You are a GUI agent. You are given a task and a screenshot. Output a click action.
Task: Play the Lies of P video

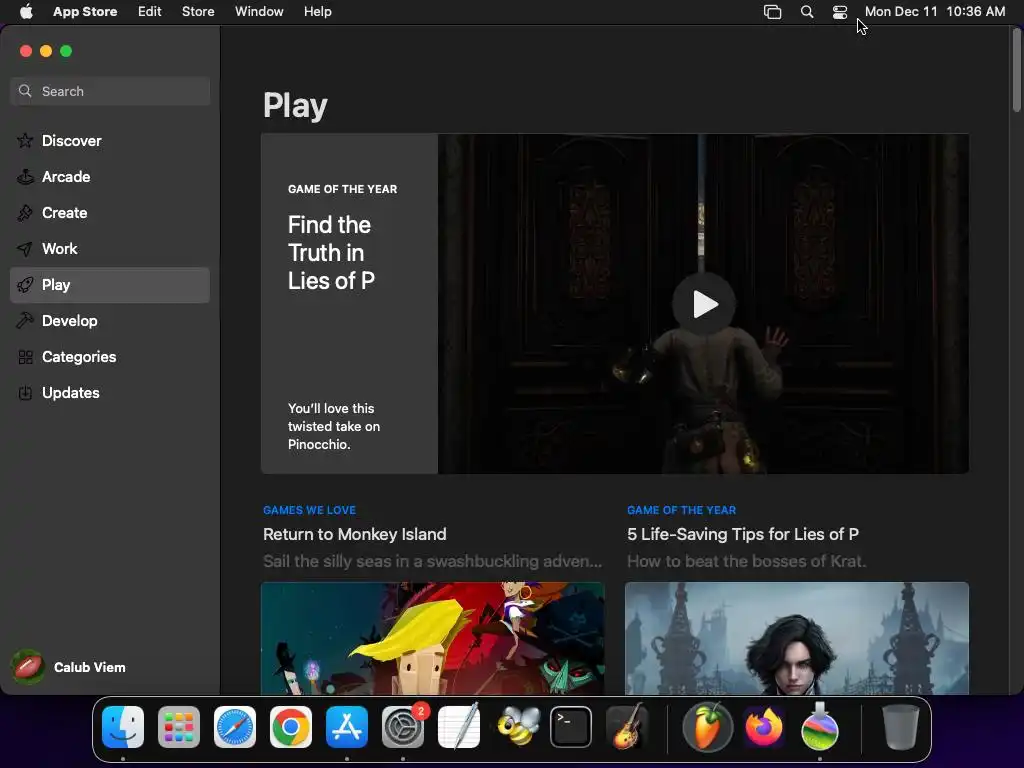(704, 304)
